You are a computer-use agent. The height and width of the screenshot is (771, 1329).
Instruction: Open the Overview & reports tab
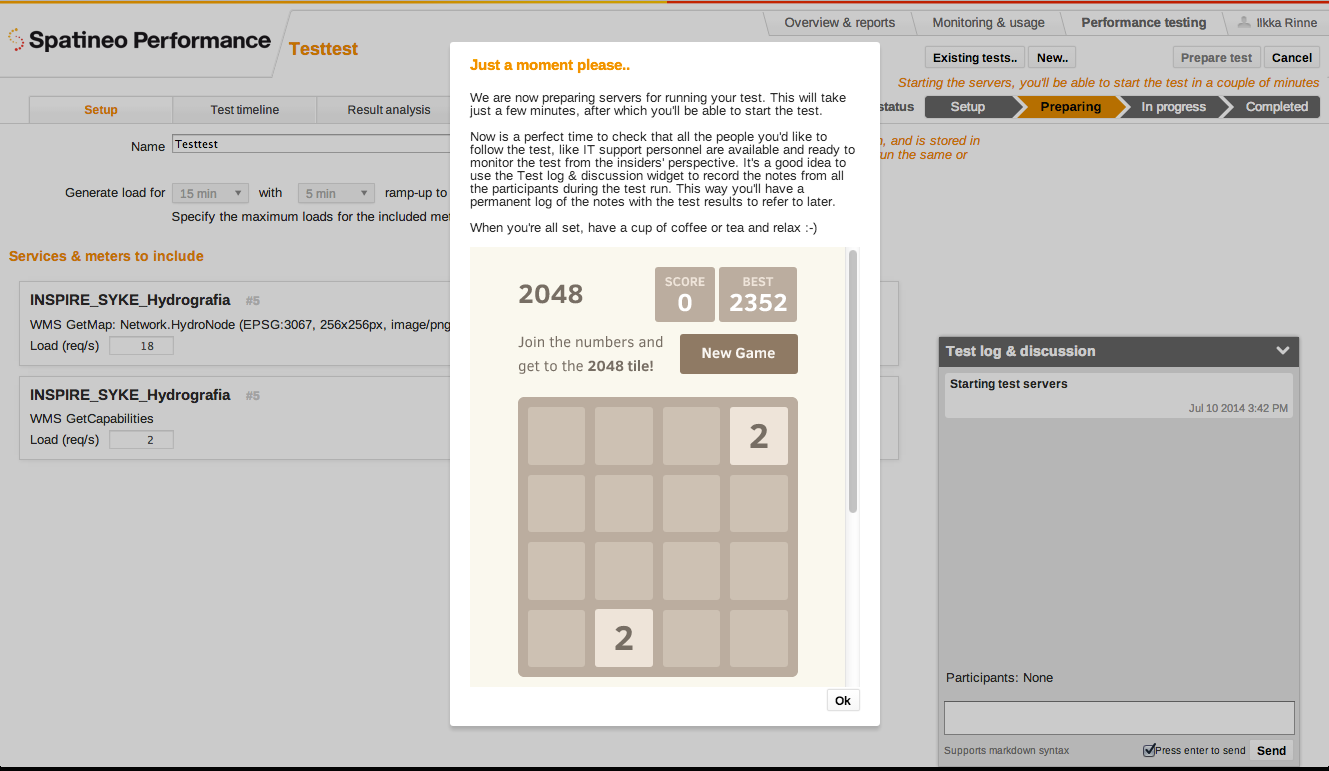point(839,22)
